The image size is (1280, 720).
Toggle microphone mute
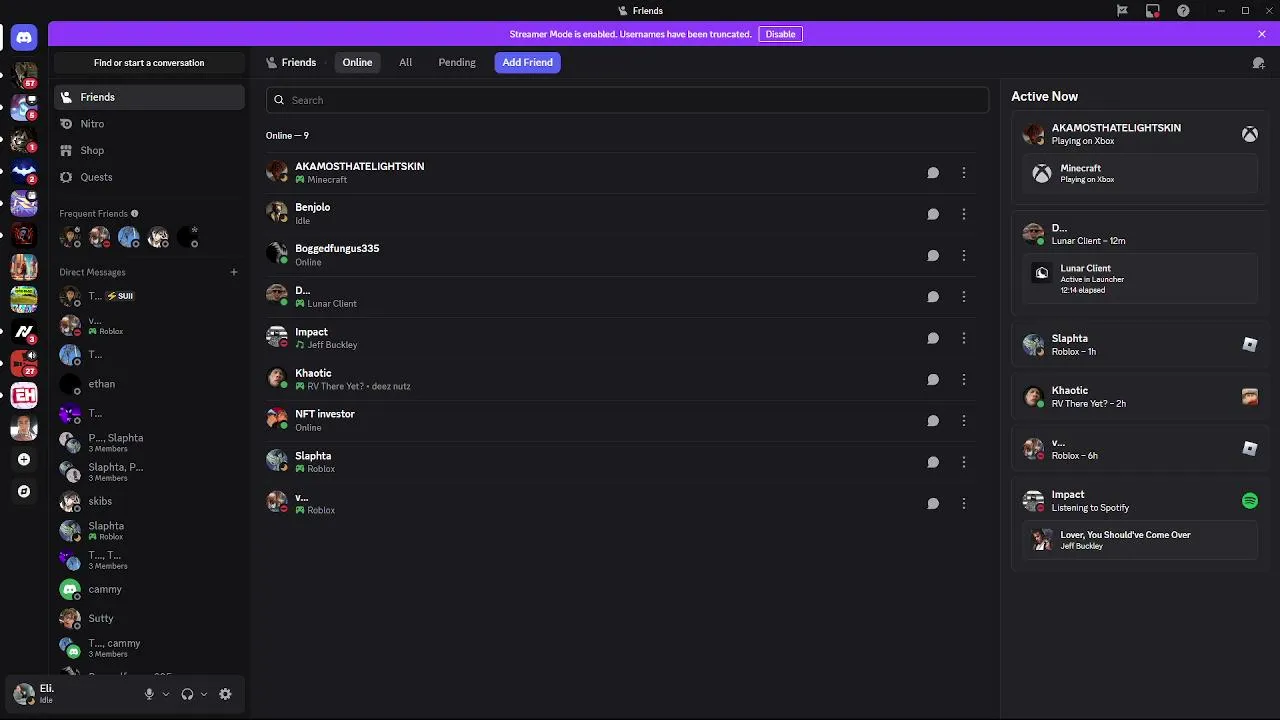point(149,694)
